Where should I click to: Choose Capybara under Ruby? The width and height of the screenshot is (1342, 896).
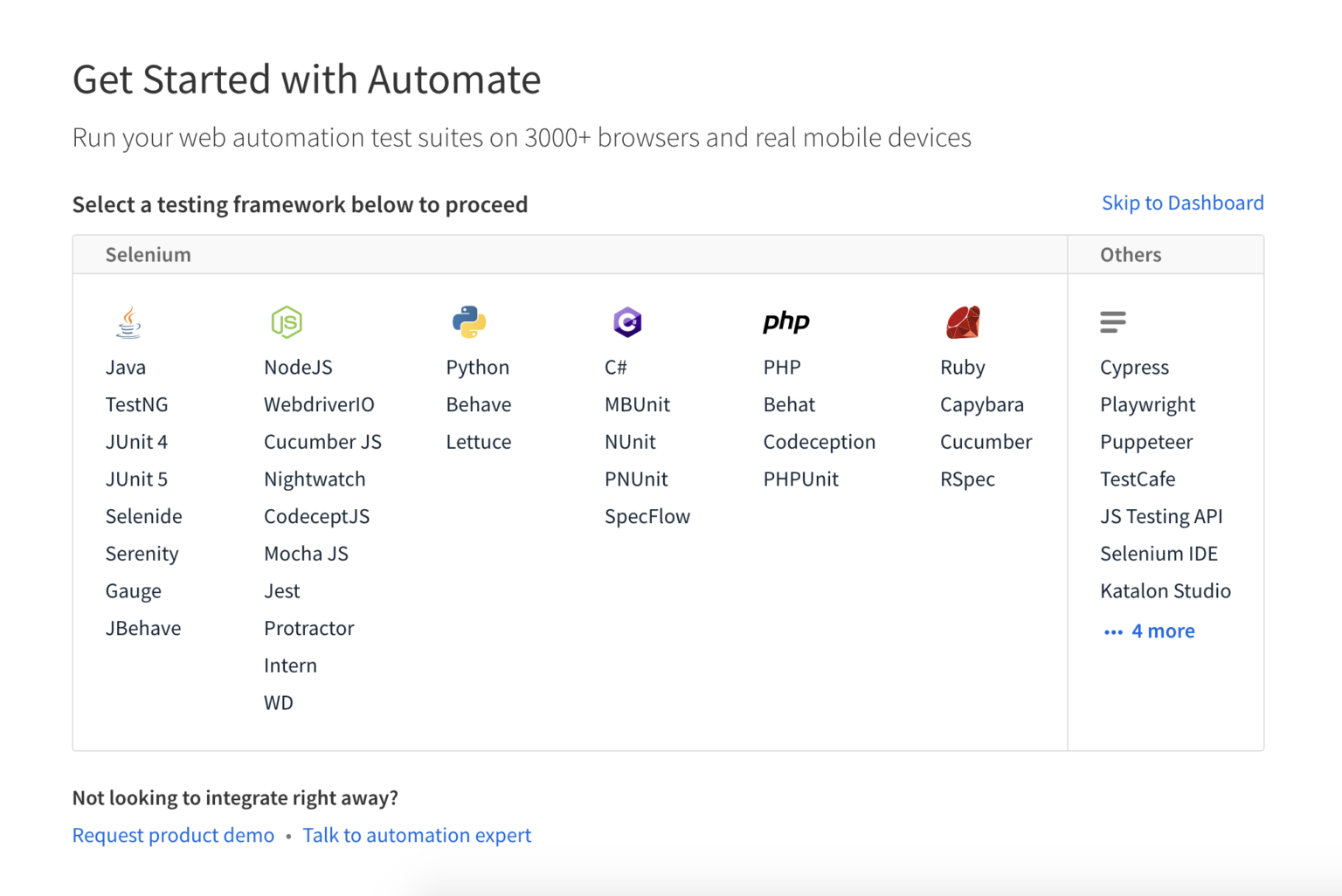981,405
